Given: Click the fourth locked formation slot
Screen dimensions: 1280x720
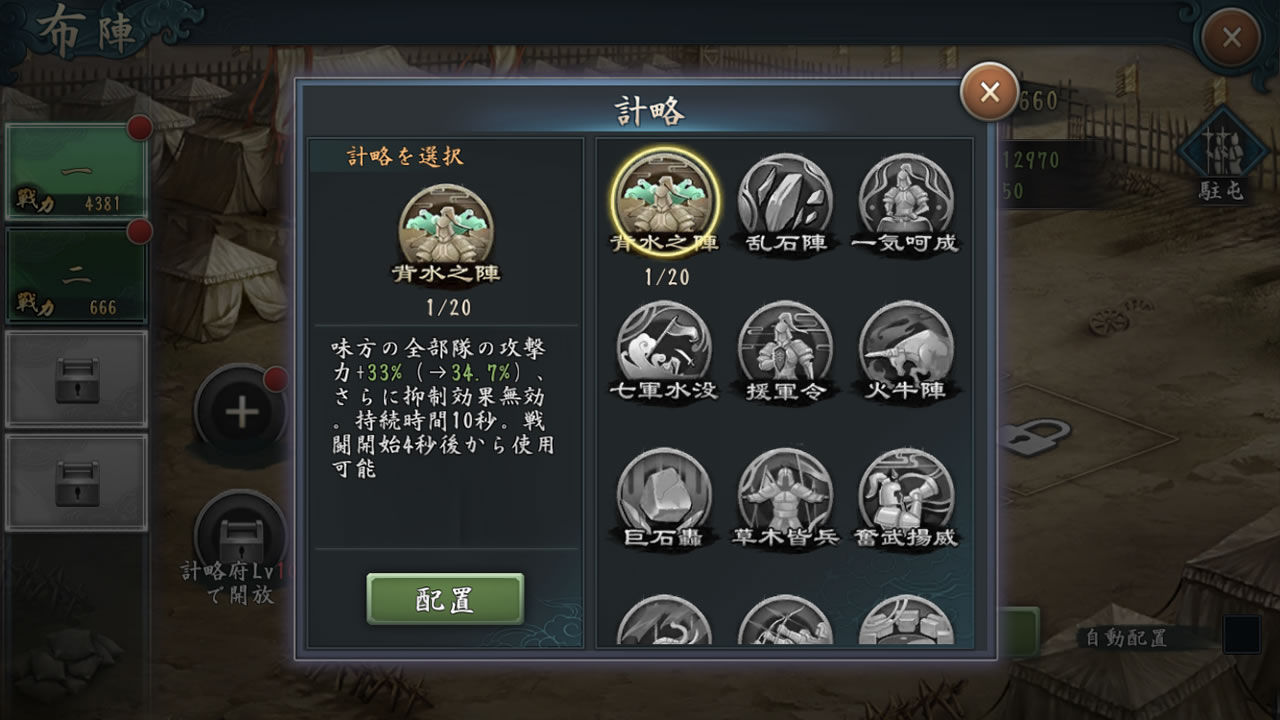Looking at the screenshot, I should click(76, 482).
